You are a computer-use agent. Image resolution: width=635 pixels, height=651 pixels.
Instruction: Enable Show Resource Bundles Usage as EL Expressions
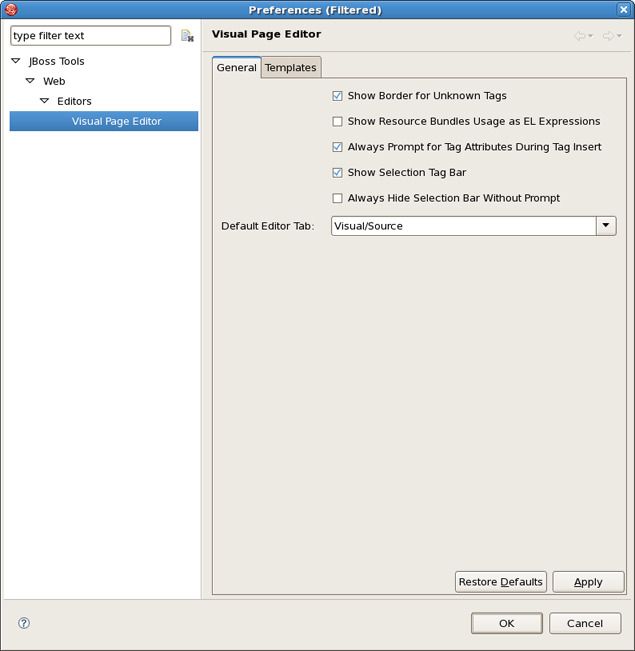pos(338,122)
